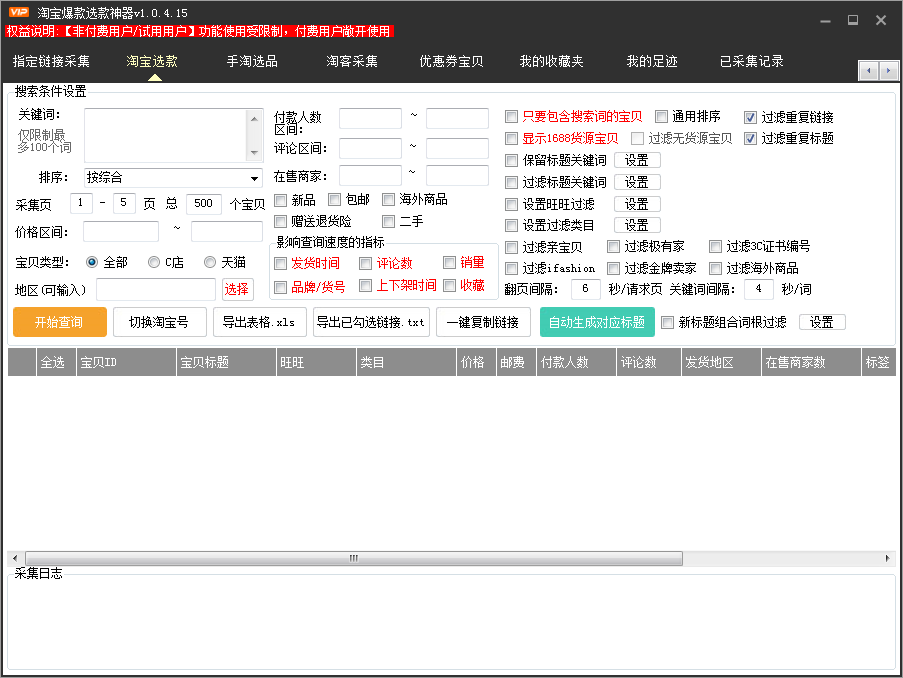Enable 销量 indicator checkbox
The width and height of the screenshot is (903, 678).
click(x=450, y=263)
